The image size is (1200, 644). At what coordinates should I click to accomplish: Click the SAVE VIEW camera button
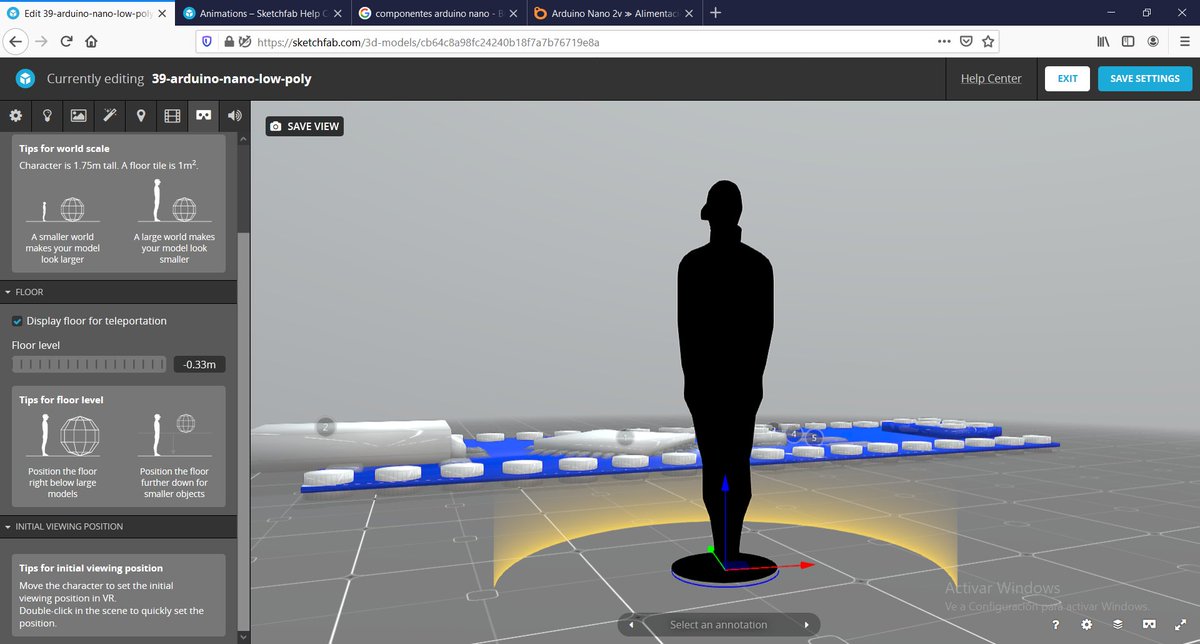304,126
